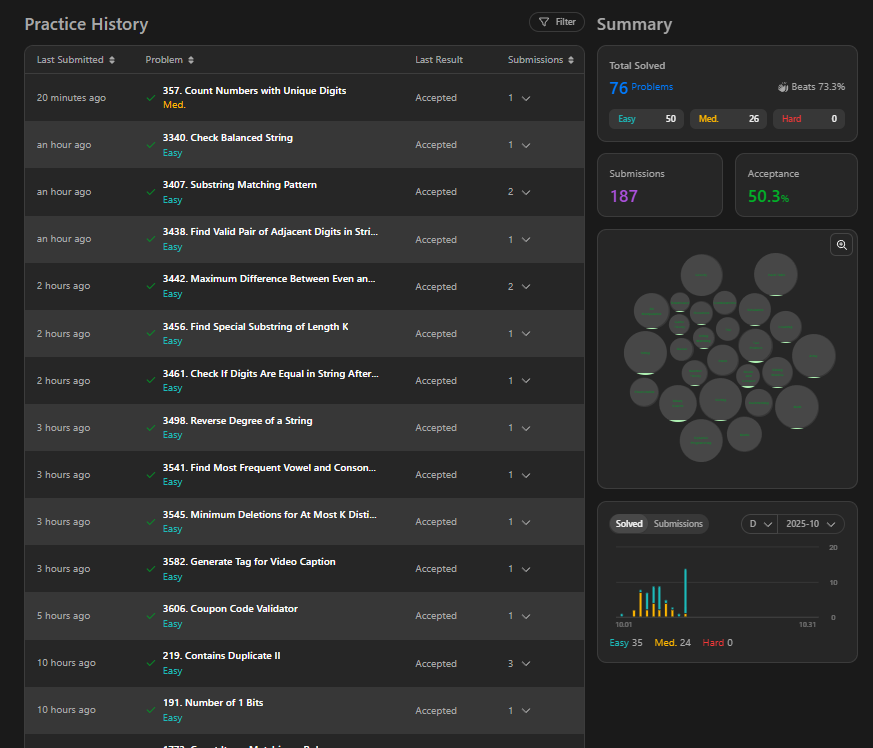The image size is (873, 748).
Task: Click the Submissions count 187
Action: [624, 196]
